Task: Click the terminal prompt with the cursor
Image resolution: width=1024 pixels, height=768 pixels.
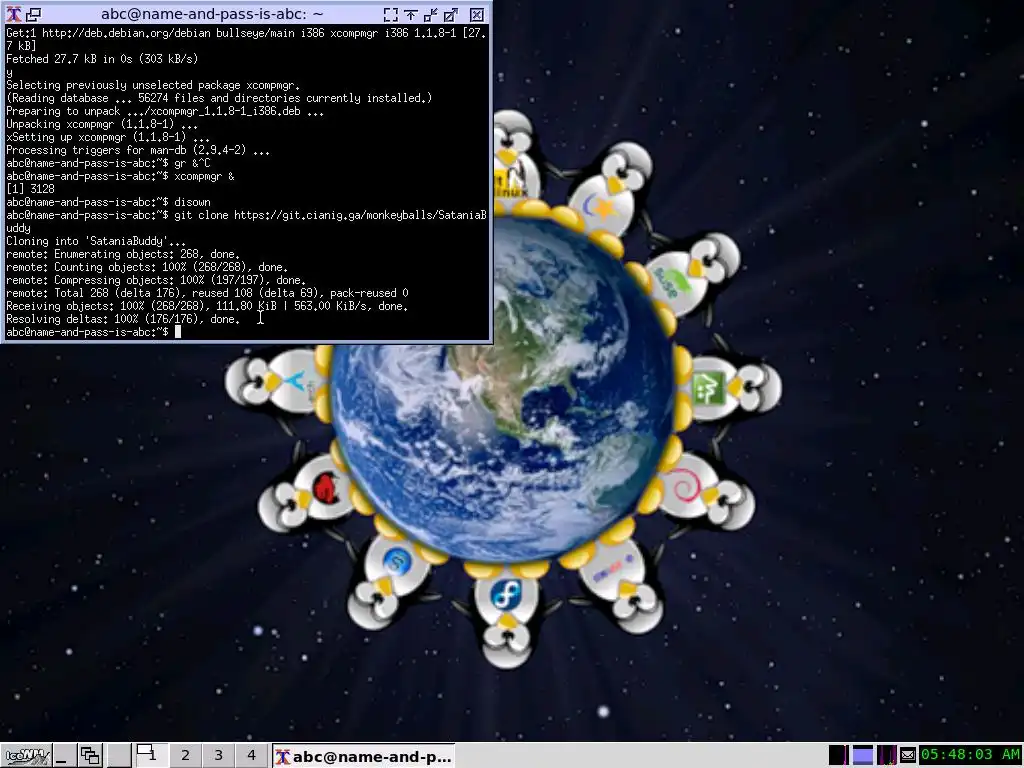Action: coord(93,332)
